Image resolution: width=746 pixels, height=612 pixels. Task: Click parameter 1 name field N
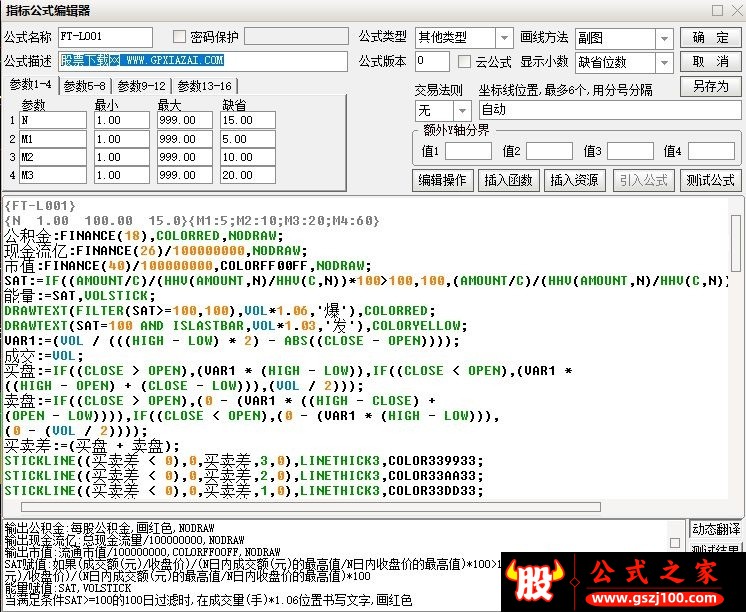click(x=53, y=120)
